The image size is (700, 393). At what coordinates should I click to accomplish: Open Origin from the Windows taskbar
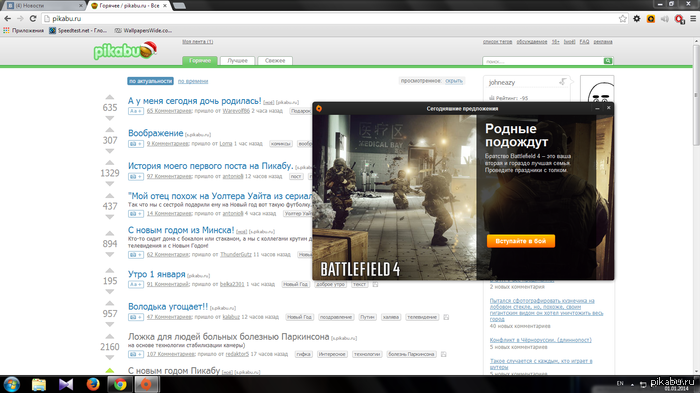click(146, 384)
